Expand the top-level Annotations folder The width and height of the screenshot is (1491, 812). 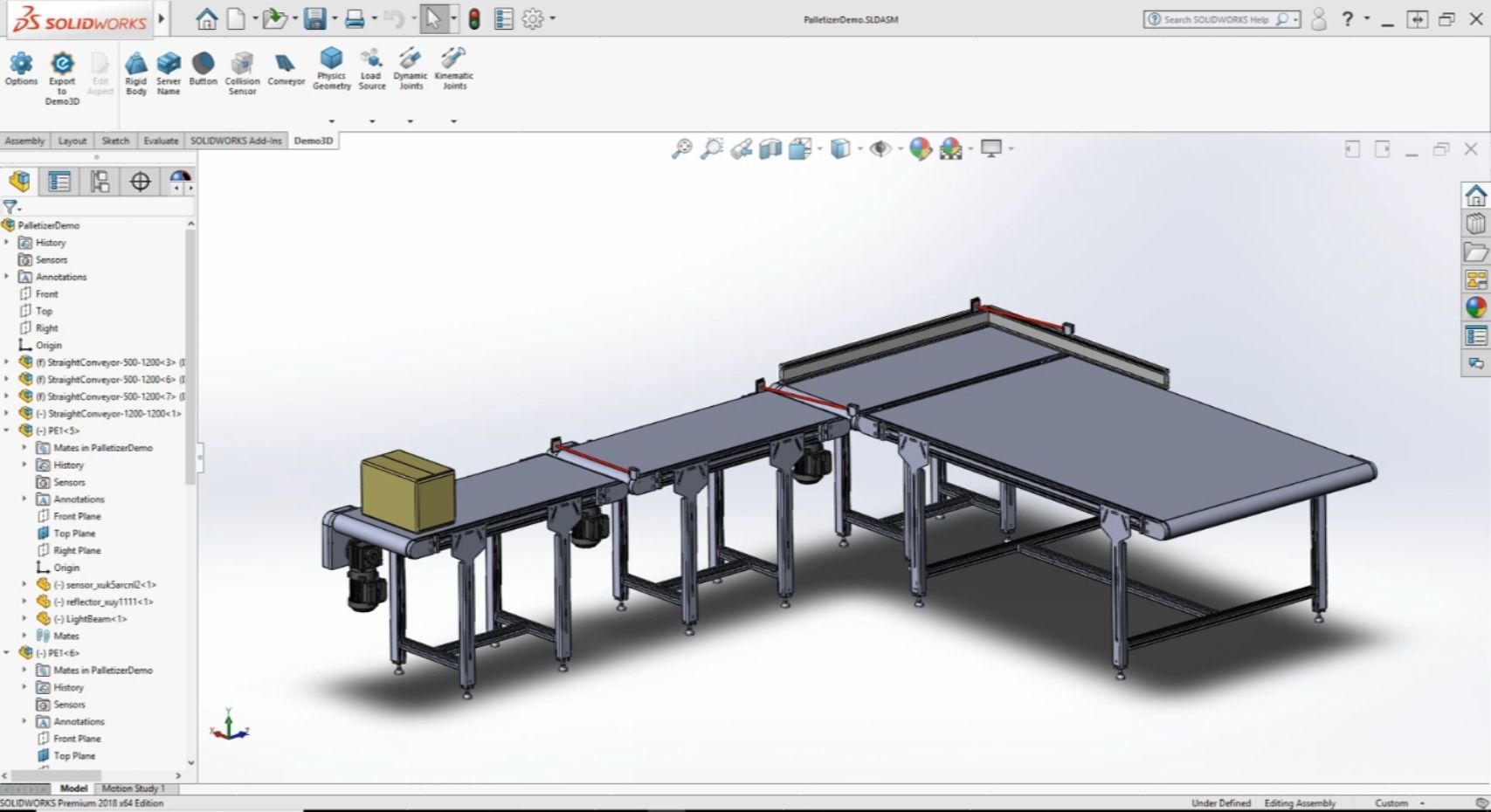pyautogui.click(x=7, y=277)
